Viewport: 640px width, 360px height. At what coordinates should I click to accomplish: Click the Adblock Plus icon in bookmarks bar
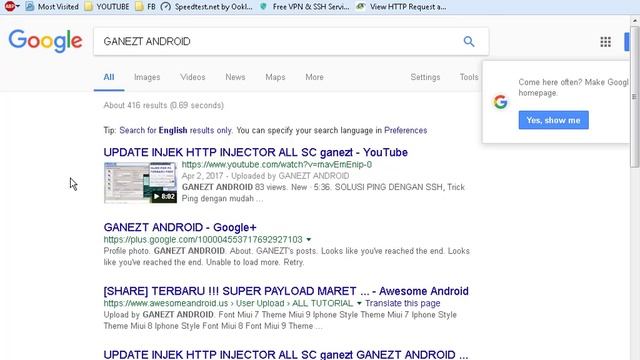point(11,6)
